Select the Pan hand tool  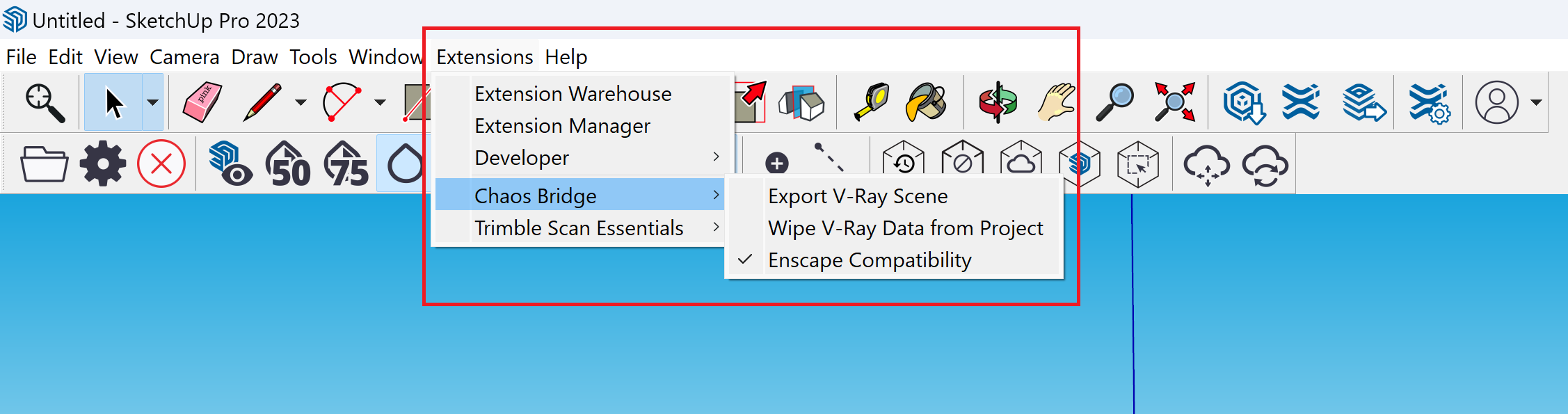[1056, 103]
